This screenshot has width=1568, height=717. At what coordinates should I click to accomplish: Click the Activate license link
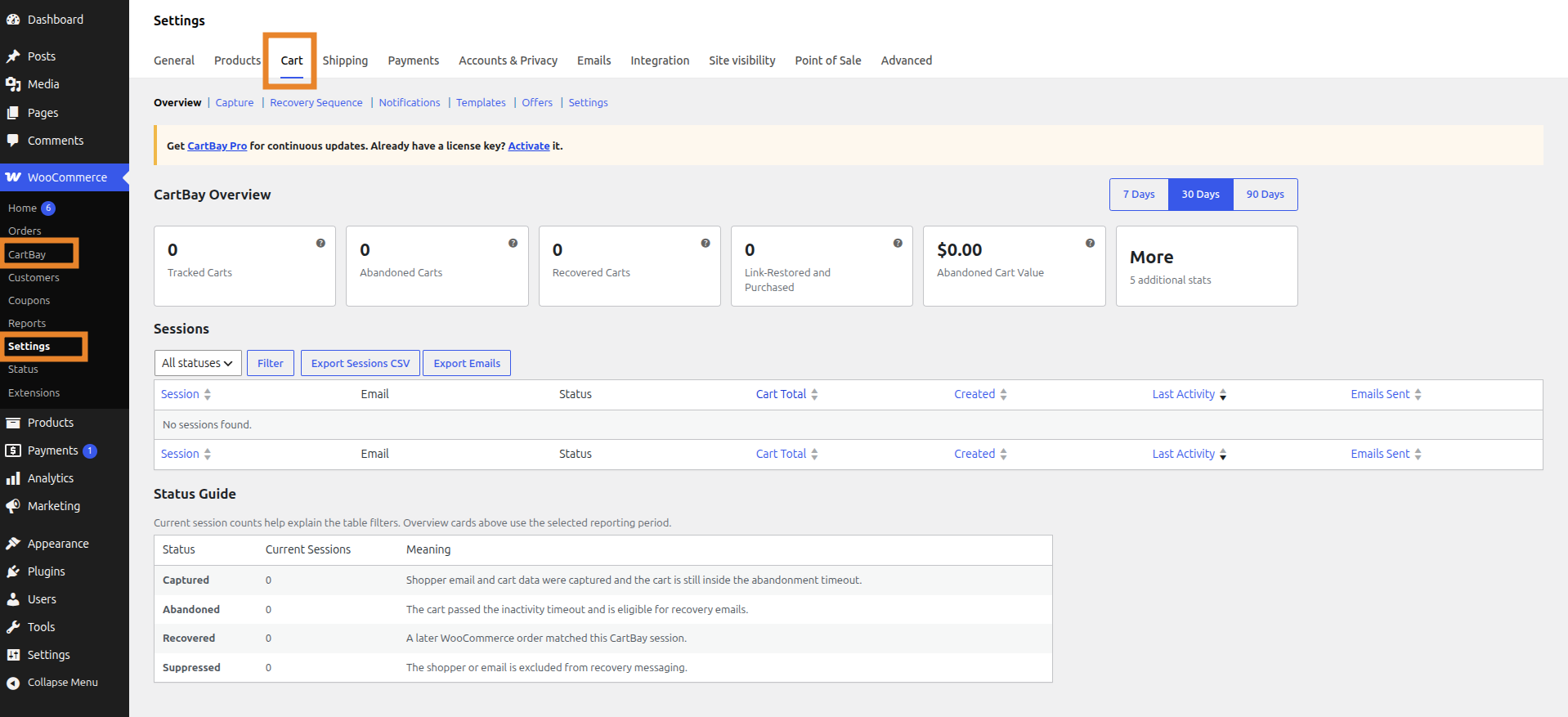[529, 146]
